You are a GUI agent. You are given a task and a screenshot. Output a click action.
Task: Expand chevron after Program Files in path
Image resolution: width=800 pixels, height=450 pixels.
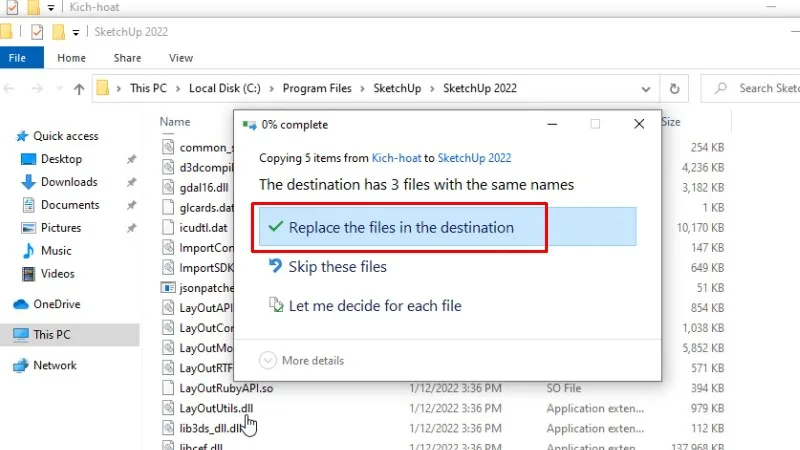[363, 89]
